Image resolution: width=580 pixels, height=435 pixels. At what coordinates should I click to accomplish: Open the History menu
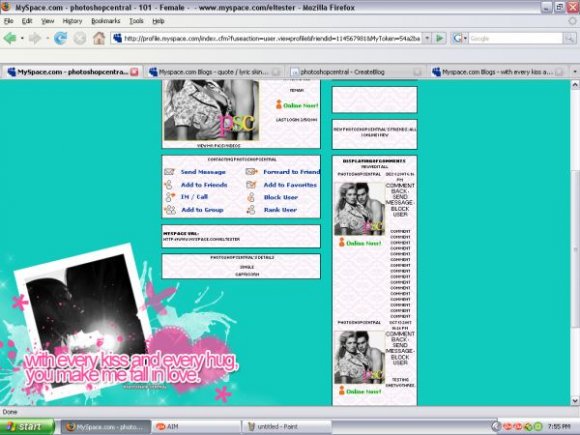coord(72,21)
